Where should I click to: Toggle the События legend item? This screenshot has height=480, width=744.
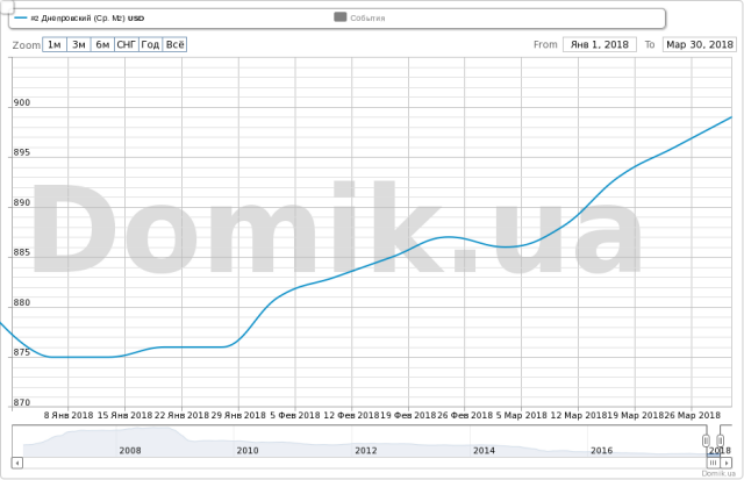360,18
